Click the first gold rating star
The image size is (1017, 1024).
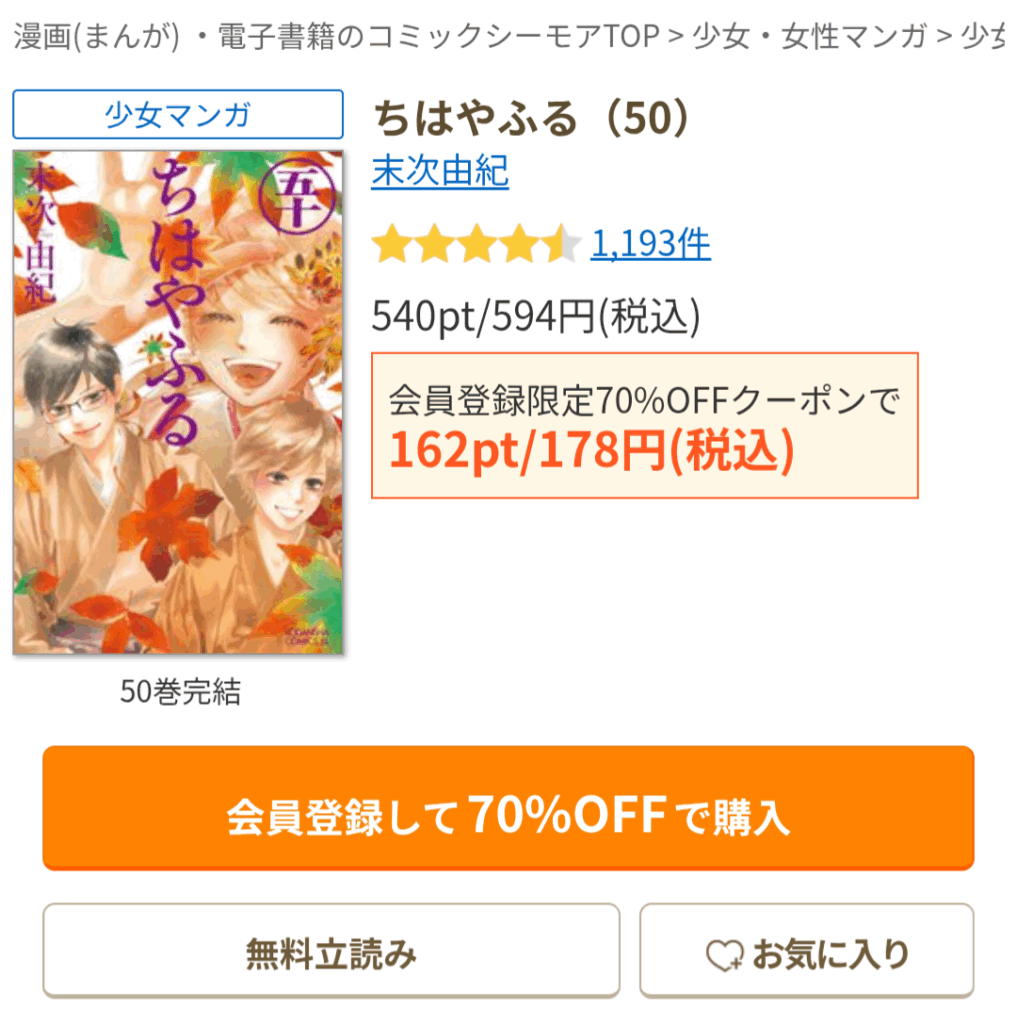pyautogui.click(x=393, y=244)
